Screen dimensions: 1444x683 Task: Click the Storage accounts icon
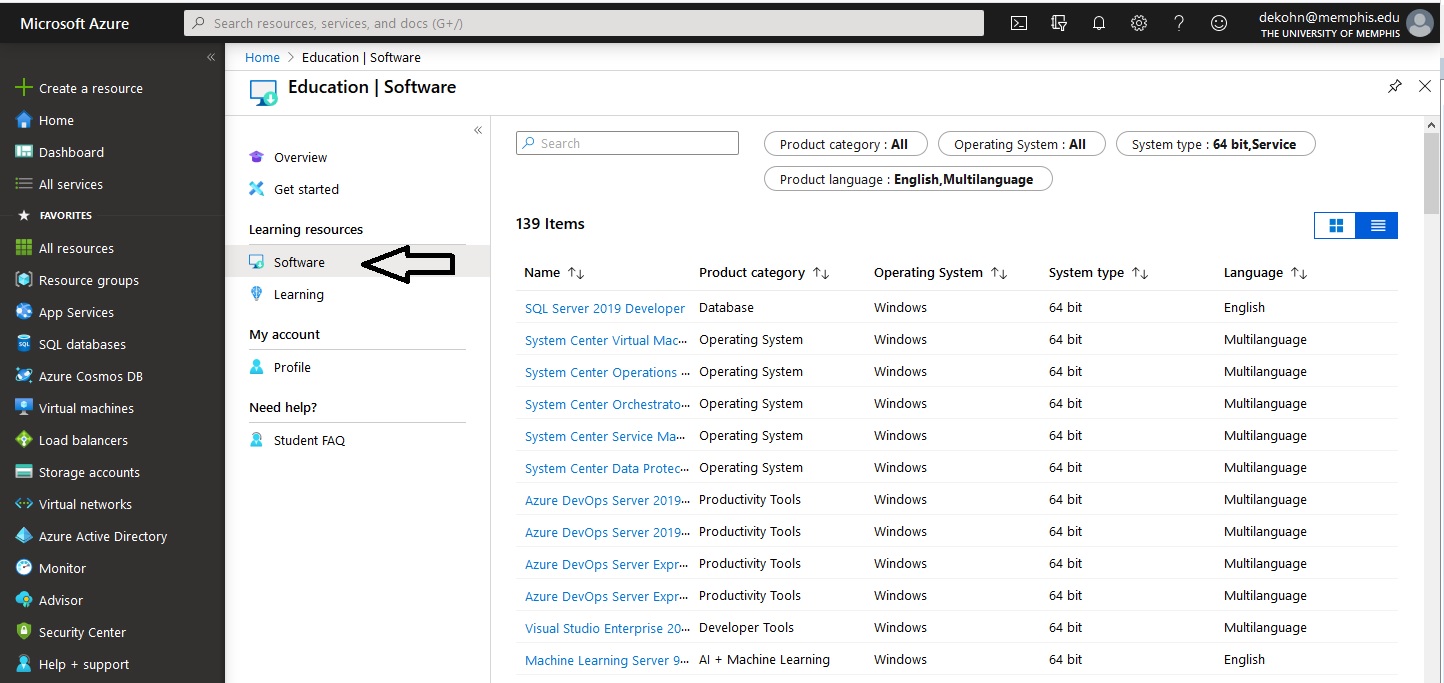click(24, 472)
